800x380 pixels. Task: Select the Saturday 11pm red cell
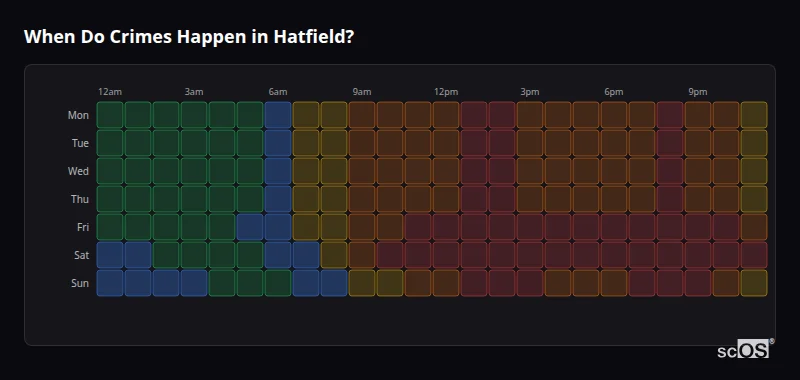(x=754, y=255)
